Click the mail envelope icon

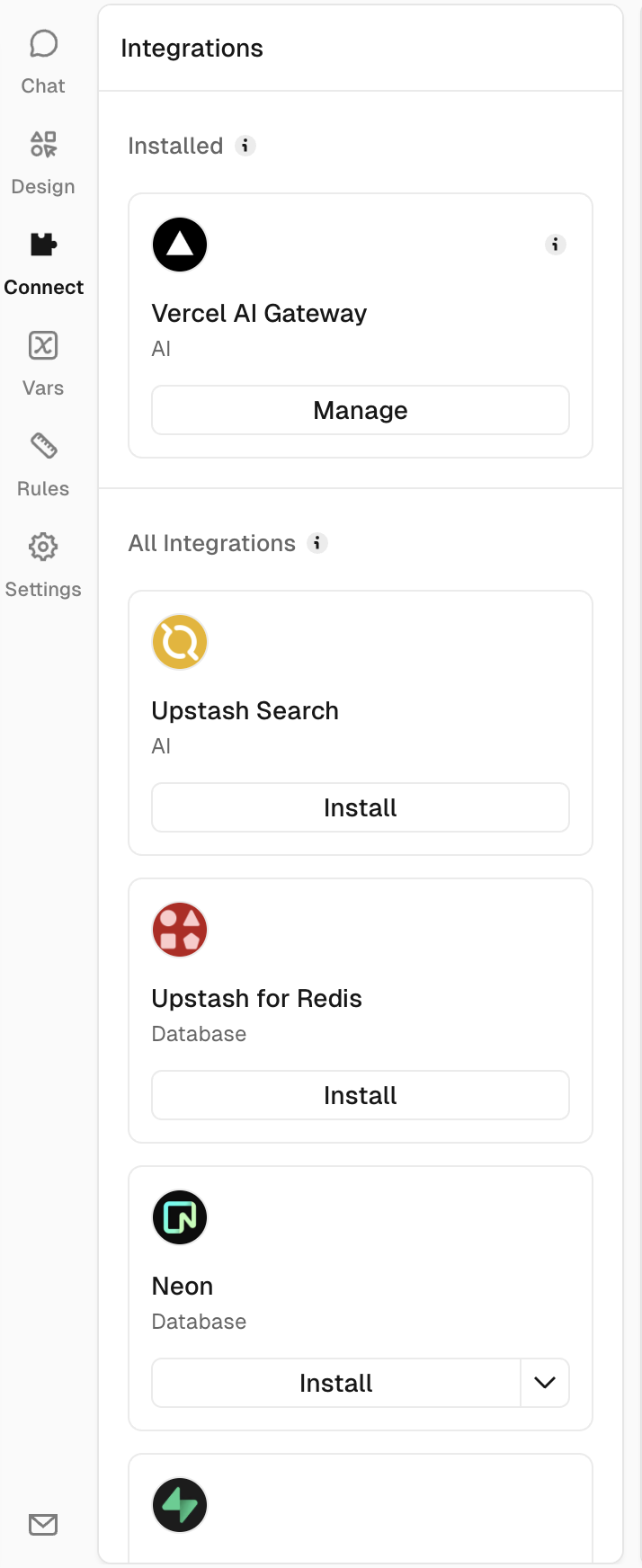(x=43, y=1524)
